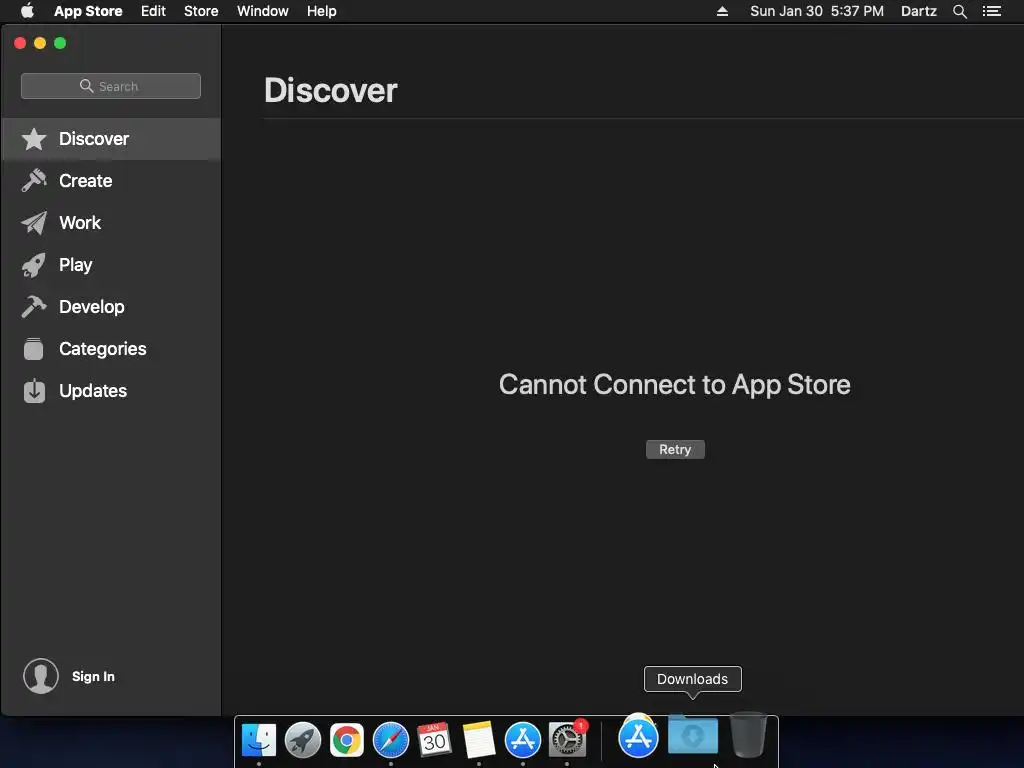Open the Trash in the Dock
The width and height of the screenshot is (1024, 768).
click(x=748, y=735)
